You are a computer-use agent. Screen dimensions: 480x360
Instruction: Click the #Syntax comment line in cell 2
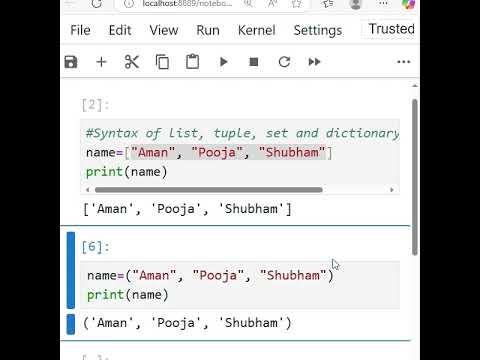point(243,133)
